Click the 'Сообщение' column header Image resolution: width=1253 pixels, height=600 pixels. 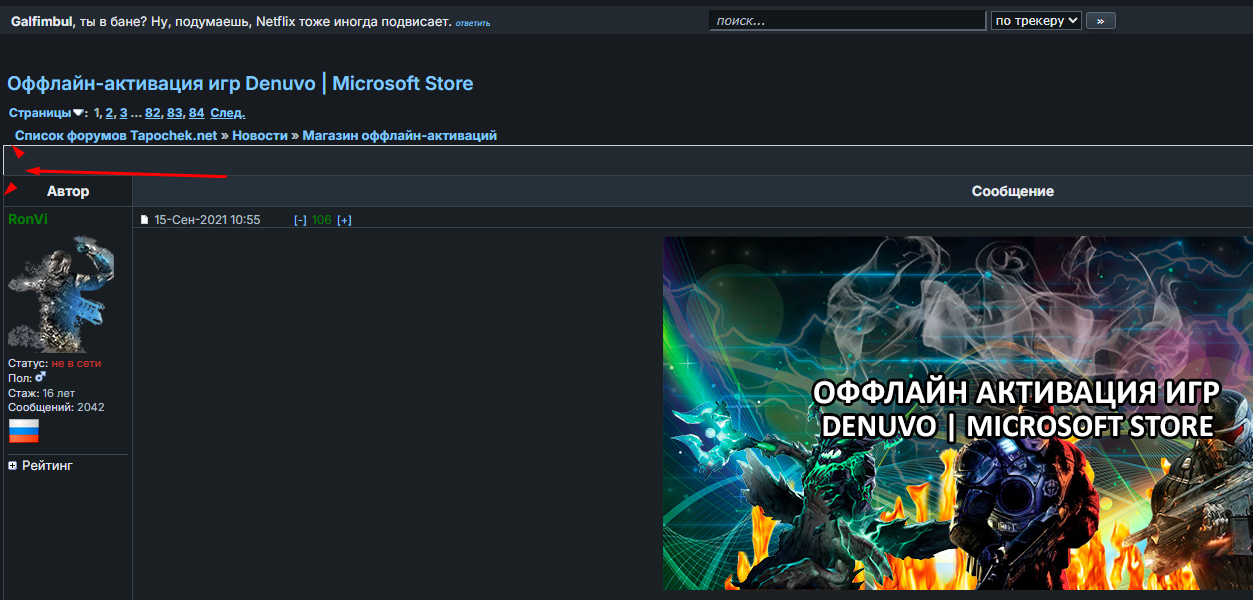(x=1012, y=191)
